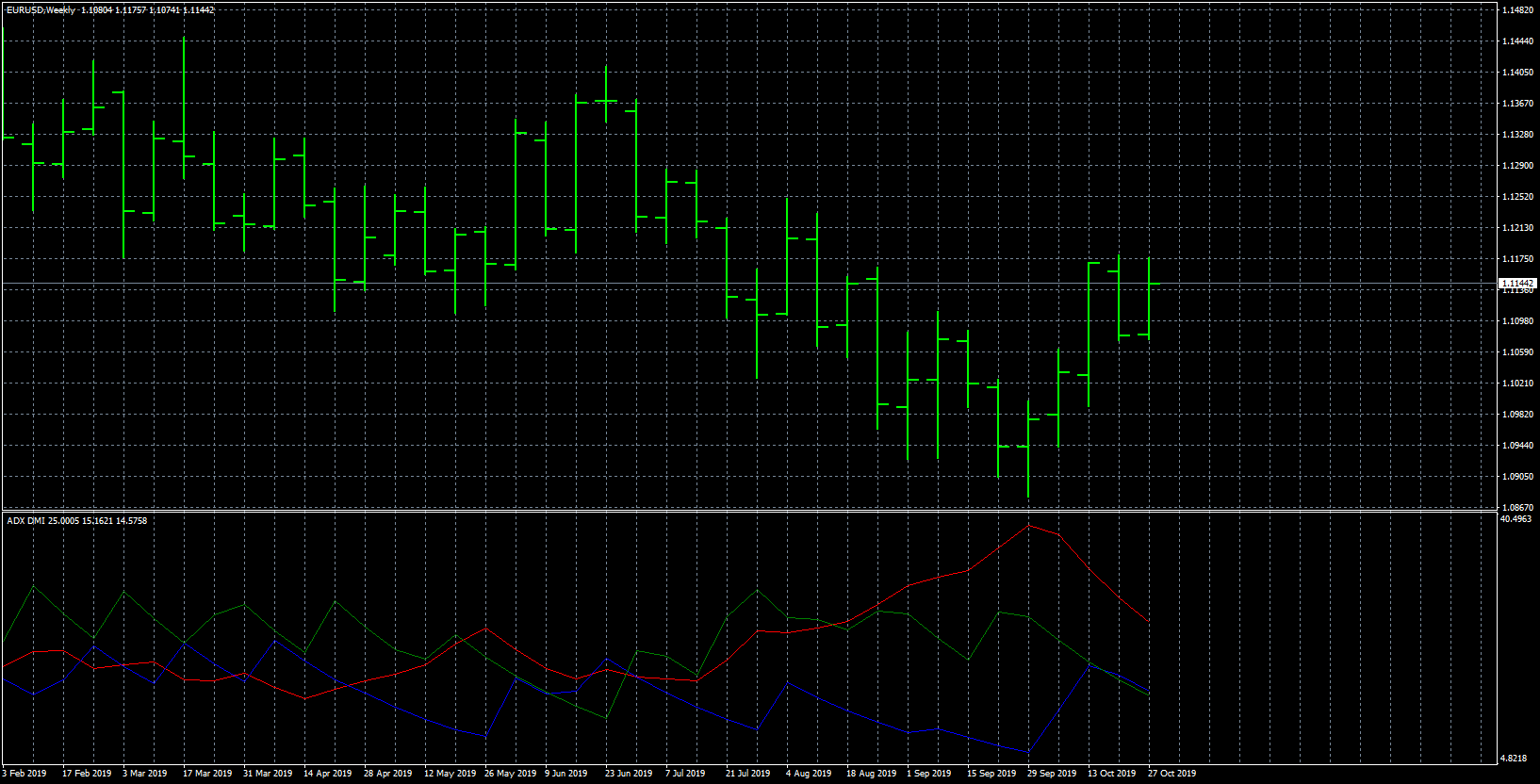Click the 1.14440 price axis label
Image resolution: width=1540 pixels, height=784 pixels.
pos(1516,41)
